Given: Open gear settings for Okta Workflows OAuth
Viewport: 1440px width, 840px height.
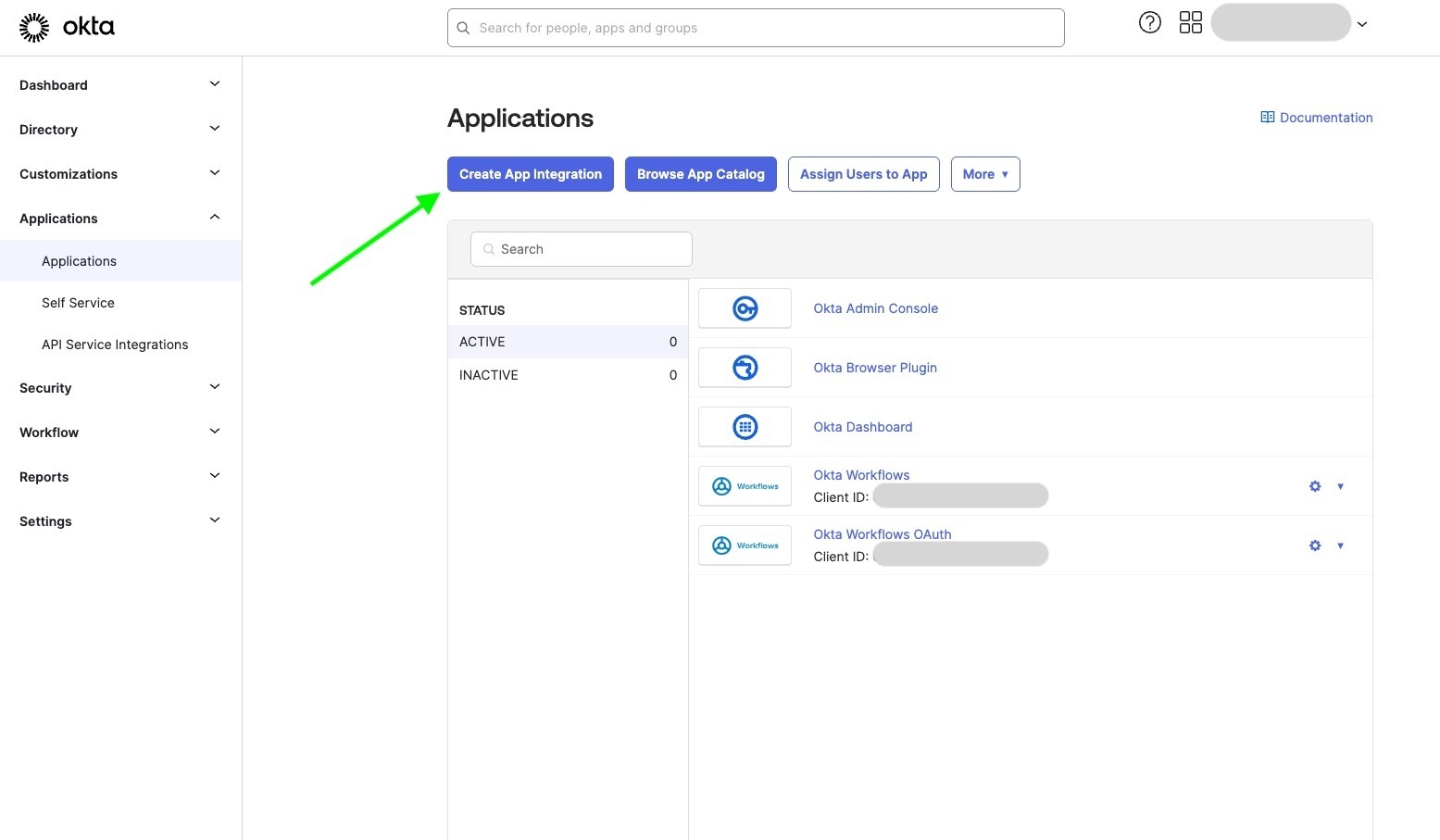Looking at the screenshot, I should pyautogui.click(x=1314, y=545).
